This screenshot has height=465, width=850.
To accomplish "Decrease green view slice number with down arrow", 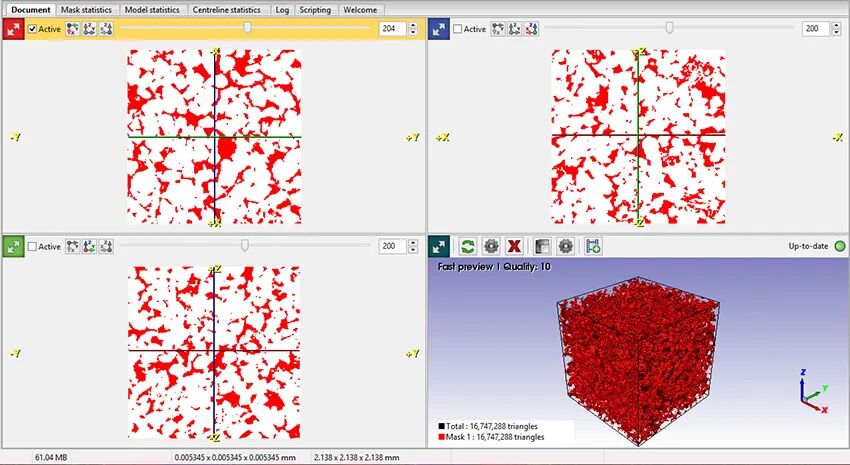I will pos(414,250).
